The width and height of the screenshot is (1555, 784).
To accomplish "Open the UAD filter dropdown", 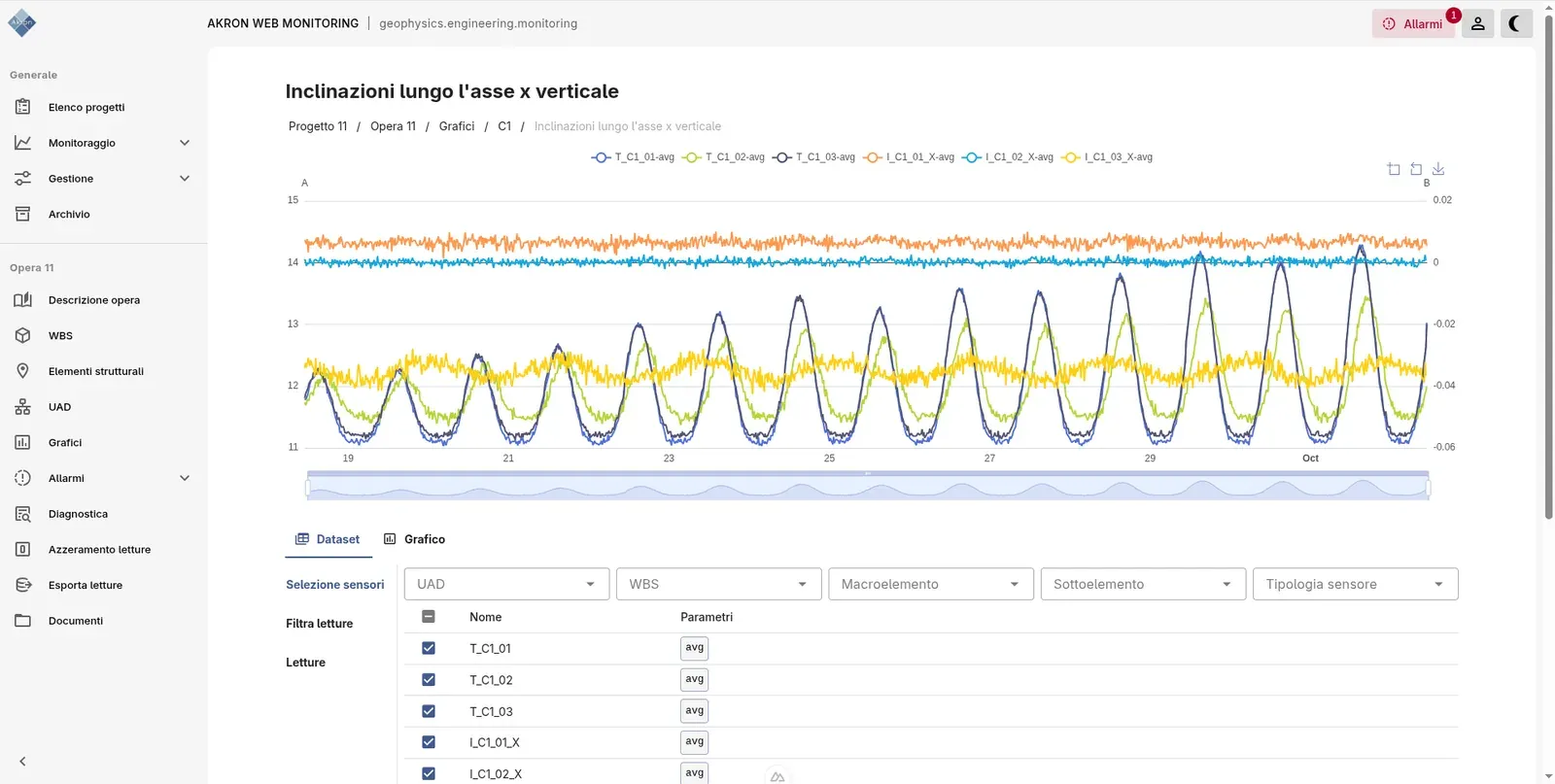I will point(507,584).
